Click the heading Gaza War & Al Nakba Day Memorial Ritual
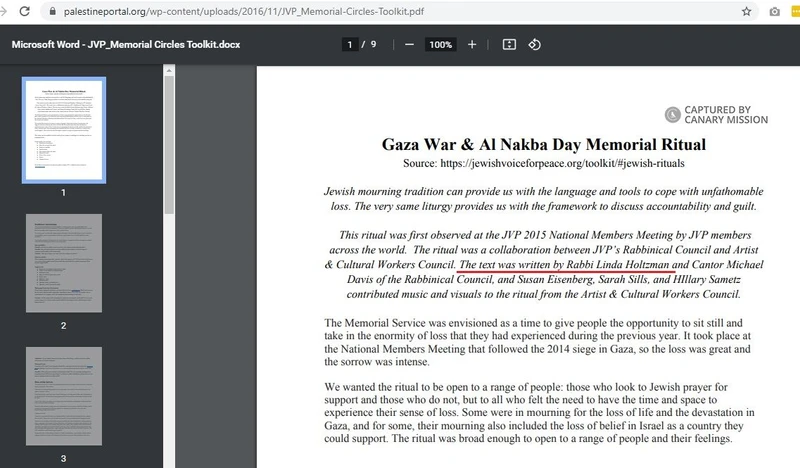This screenshot has width=800, height=468. [544, 144]
